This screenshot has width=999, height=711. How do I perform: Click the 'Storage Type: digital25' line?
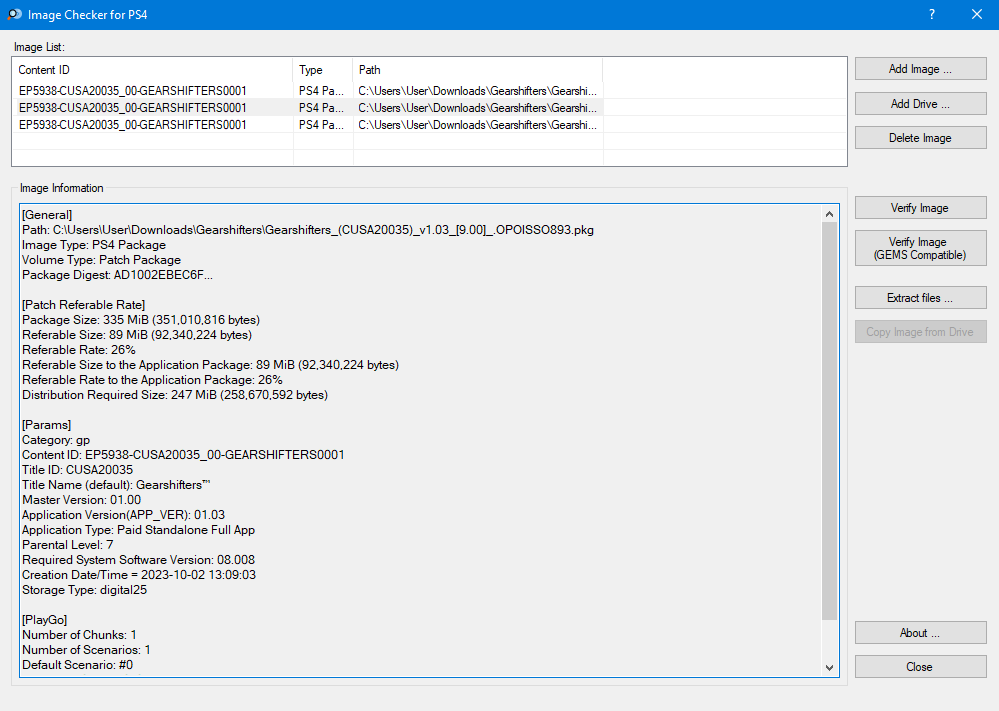pyautogui.click(x=85, y=590)
